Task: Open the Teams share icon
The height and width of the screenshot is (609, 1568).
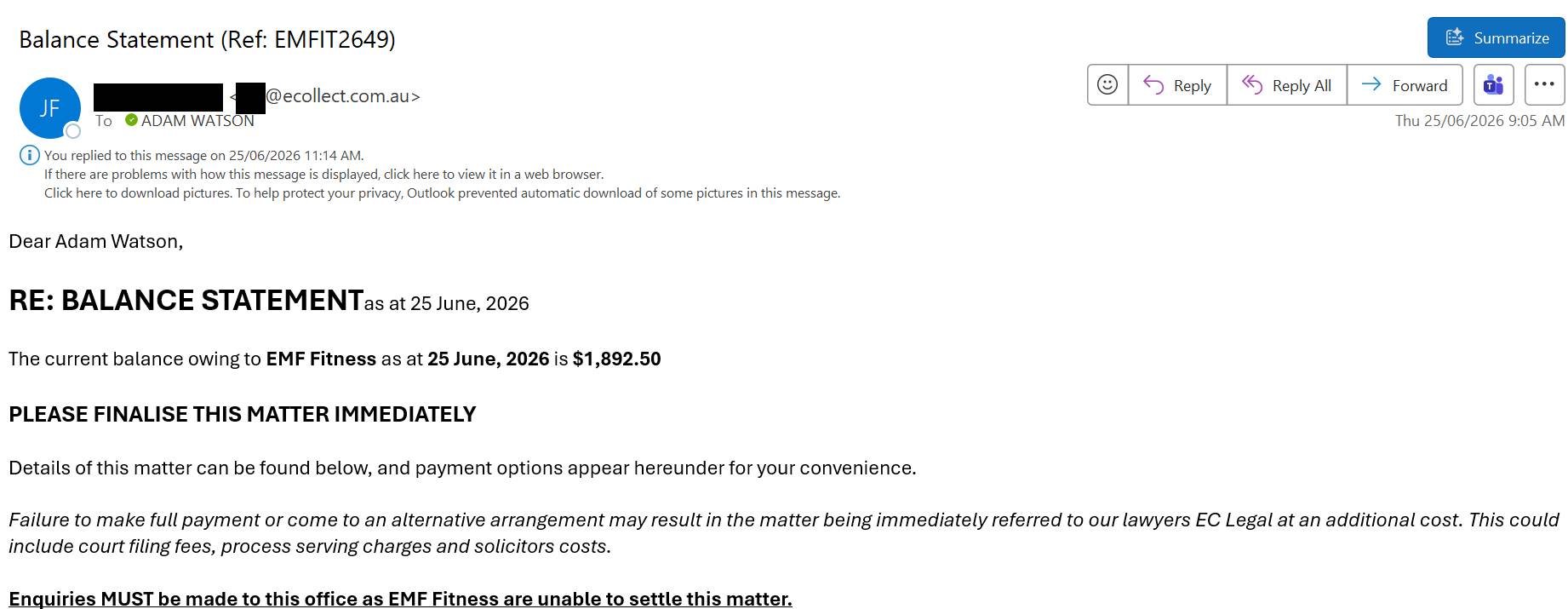Action: pyautogui.click(x=1494, y=84)
